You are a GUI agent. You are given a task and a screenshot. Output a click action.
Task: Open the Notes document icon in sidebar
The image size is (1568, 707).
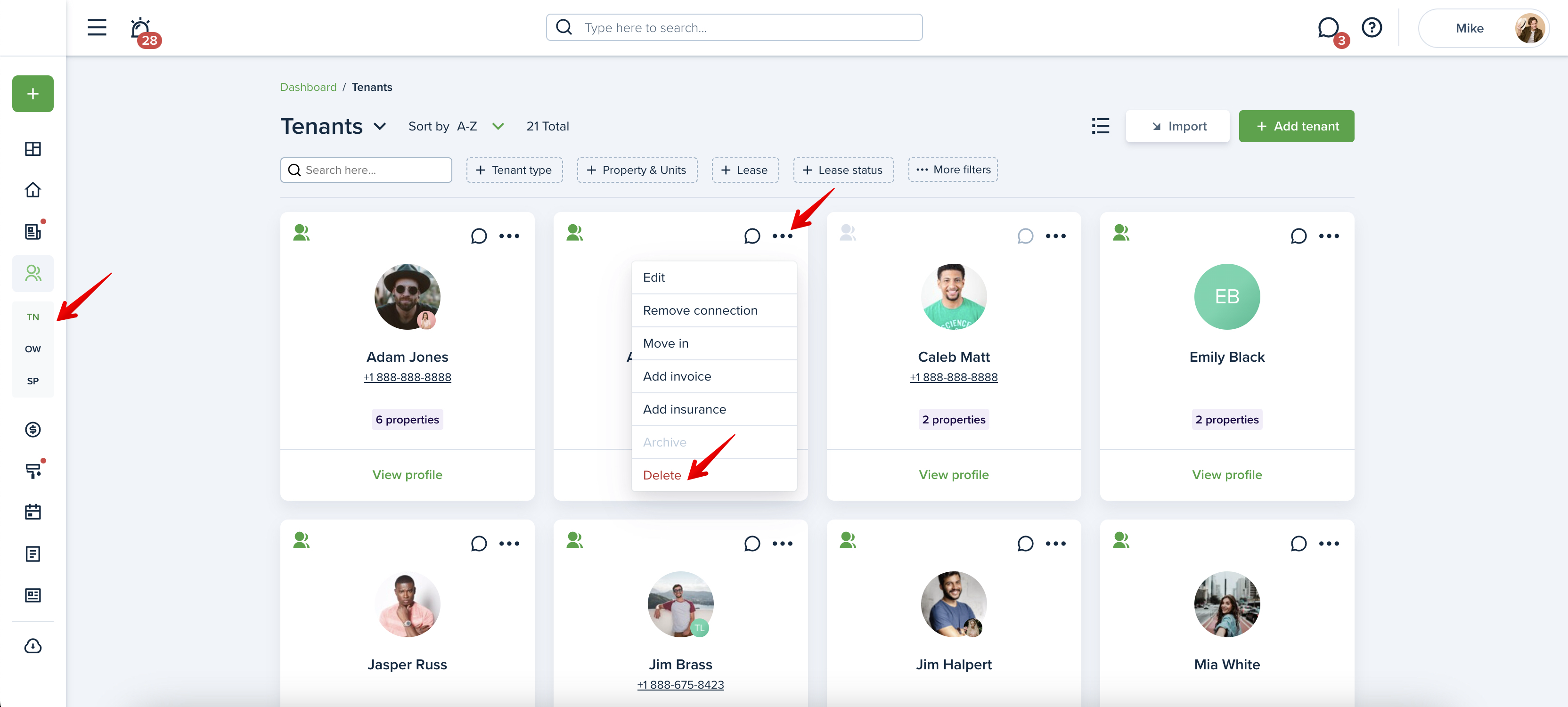pos(33,553)
